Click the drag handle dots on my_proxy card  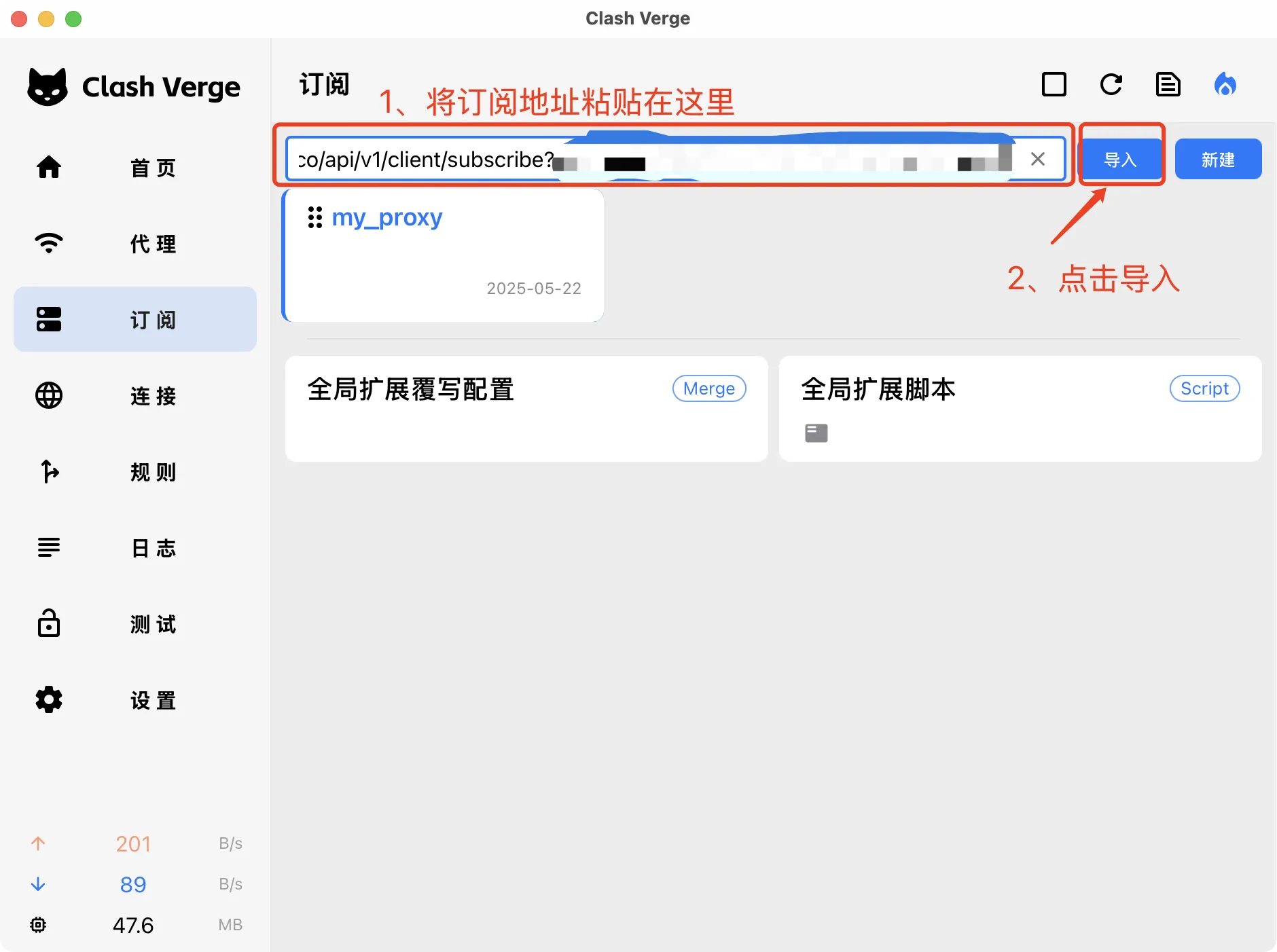315,217
